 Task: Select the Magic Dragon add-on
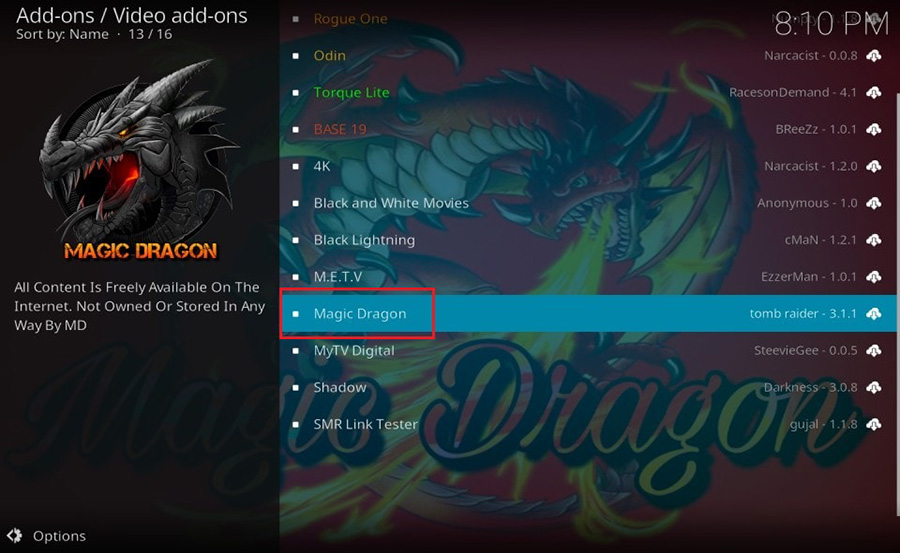pyautogui.click(x=588, y=314)
